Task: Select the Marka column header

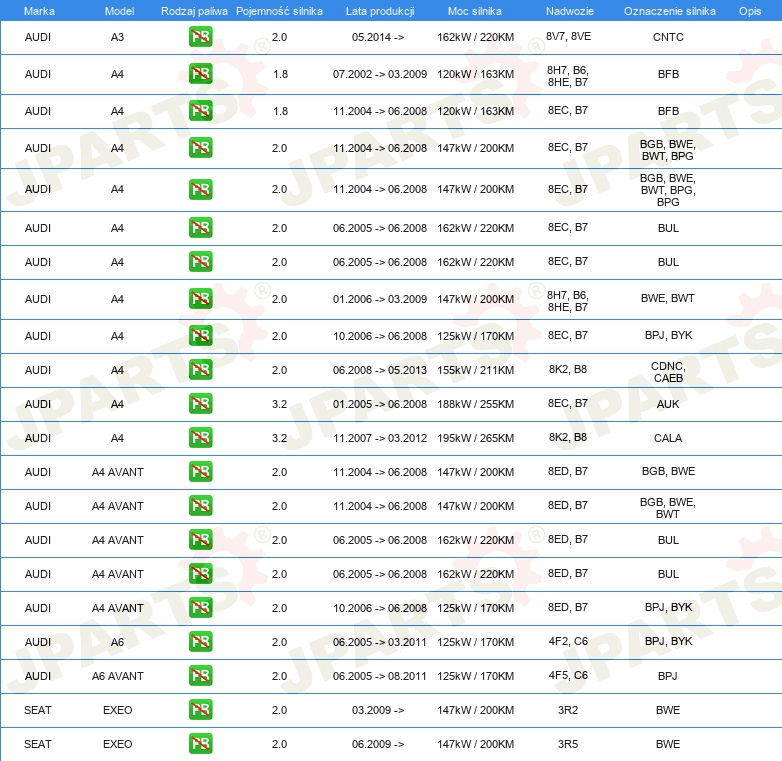Action: 39,11
